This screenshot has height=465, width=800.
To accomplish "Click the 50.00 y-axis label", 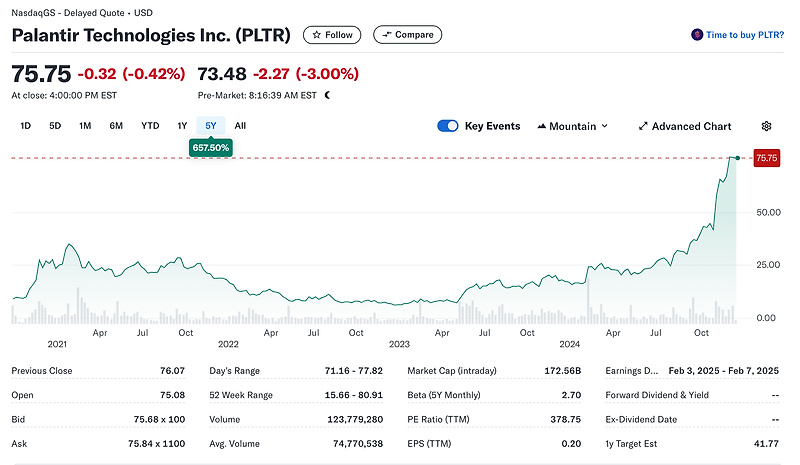I will [768, 212].
